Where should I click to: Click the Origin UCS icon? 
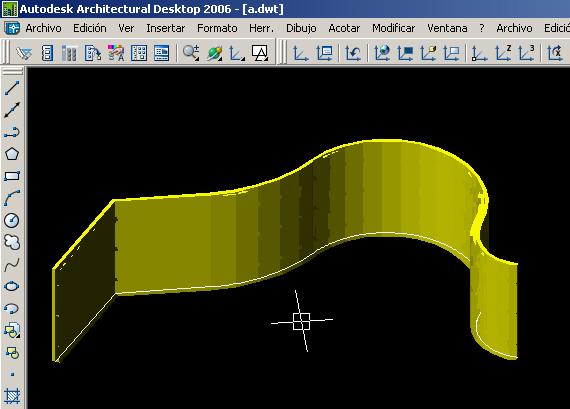coord(480,53)
